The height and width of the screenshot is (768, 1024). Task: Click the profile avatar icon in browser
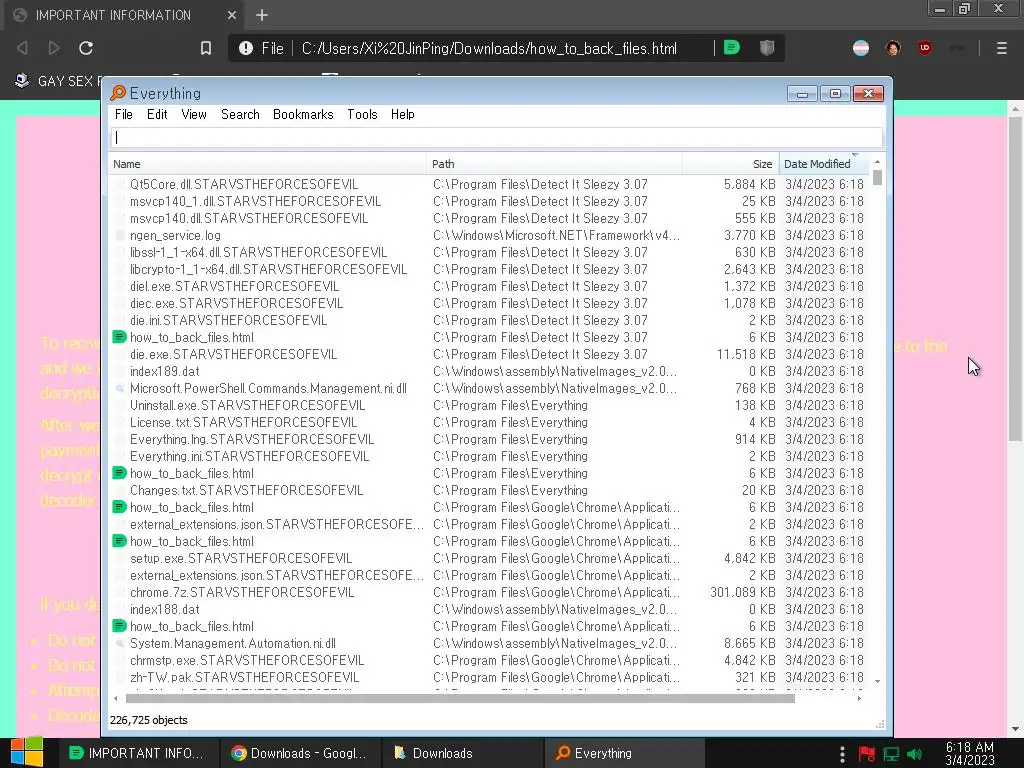point(893,48)
